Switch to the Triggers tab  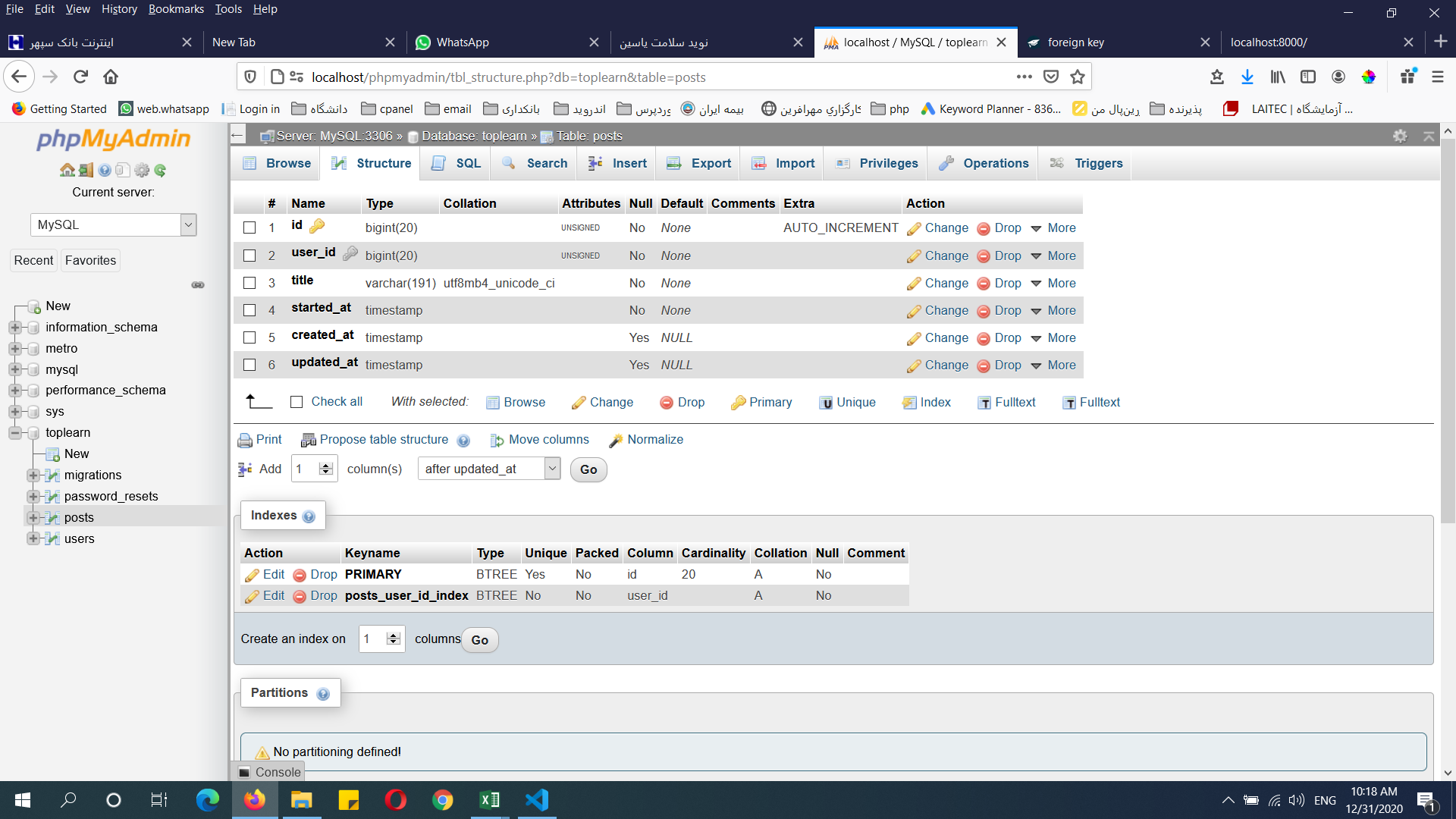click(1086, 163)
